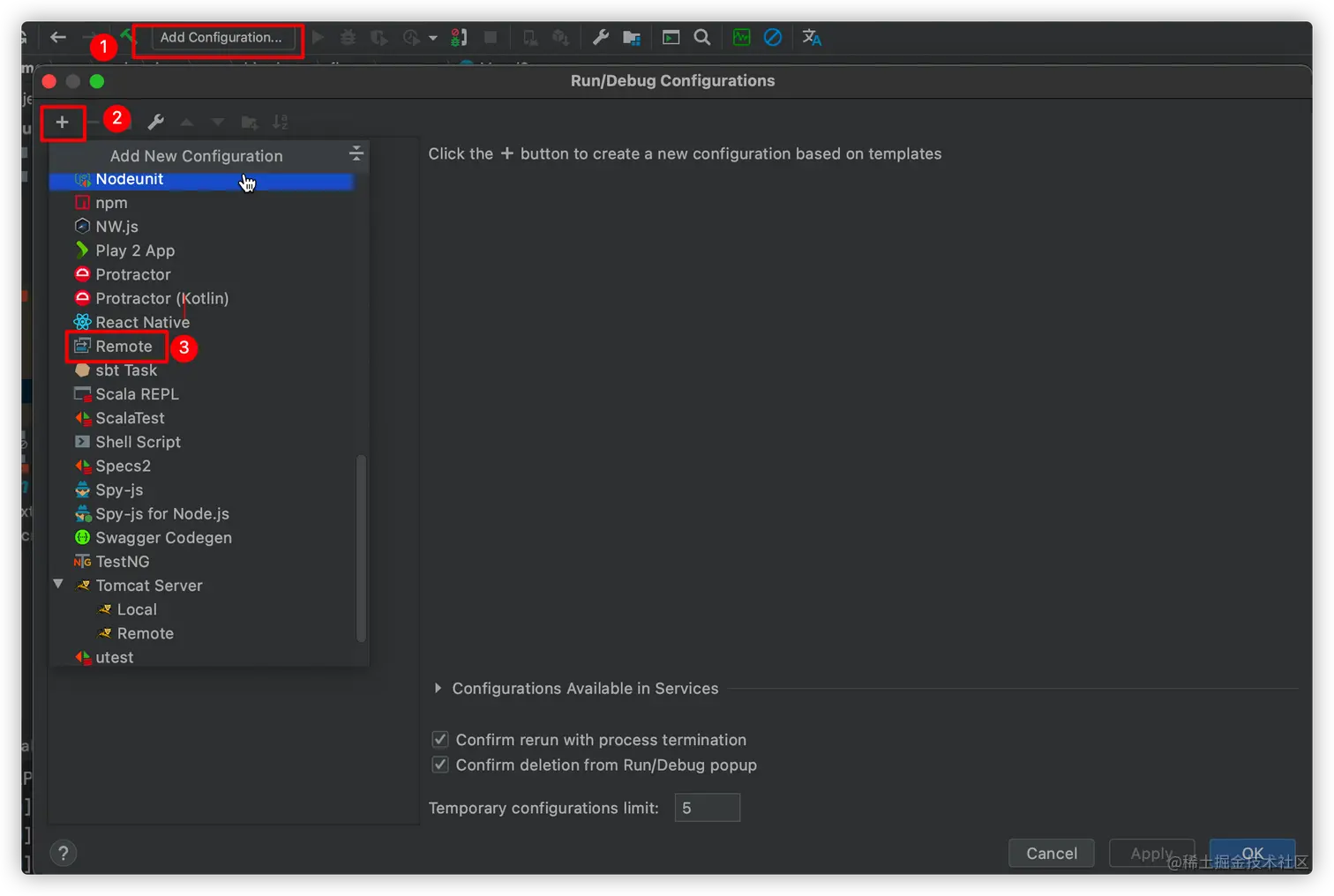Click the Move Up arrow in dialog toolbar
The width and height of the screenshot is (1334, 896).
pyautogui.click(x=187, y=123)
